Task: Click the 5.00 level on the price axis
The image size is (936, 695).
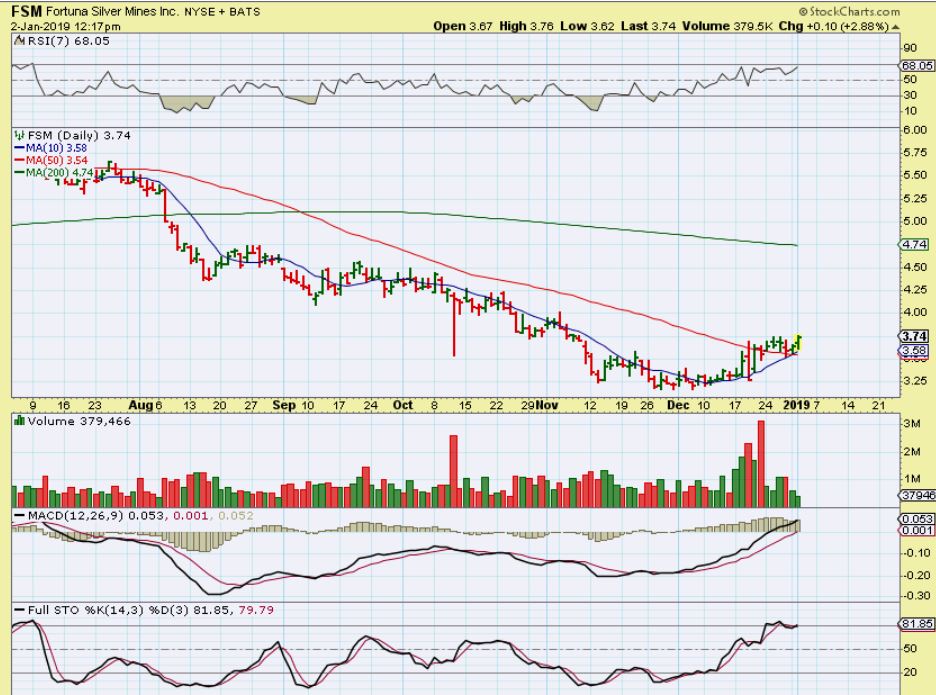Action: tap(915, 221)
